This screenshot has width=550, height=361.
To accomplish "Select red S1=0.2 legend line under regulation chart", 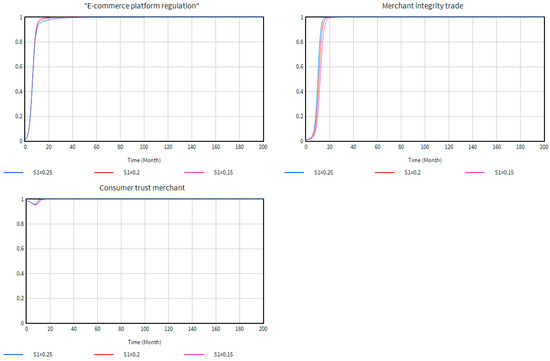I will coord(104,172).
